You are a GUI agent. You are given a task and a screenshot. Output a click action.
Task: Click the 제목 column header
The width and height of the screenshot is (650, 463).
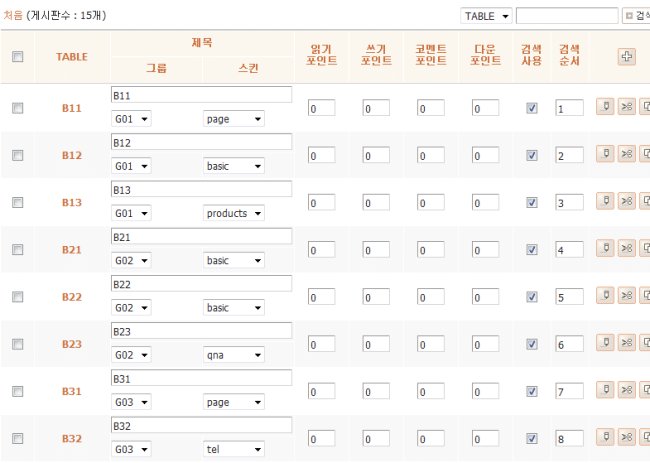[201, 43]
